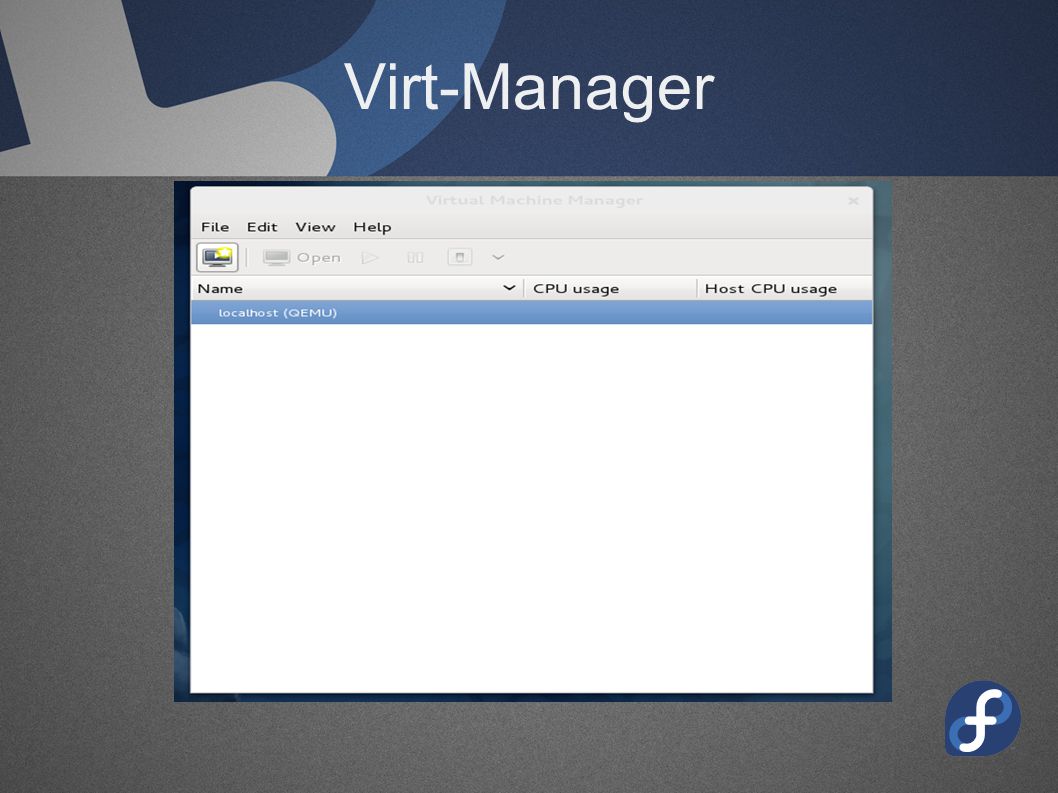
Task: Select the localhost (QEMU) connection row
Action: [532, 312]
